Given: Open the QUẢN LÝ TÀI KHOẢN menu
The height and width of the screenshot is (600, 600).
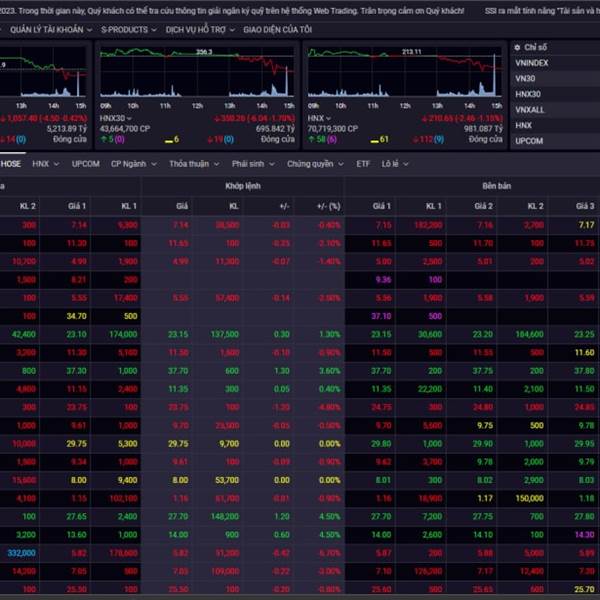Looking at the screenshot, I should click(51, 29).
